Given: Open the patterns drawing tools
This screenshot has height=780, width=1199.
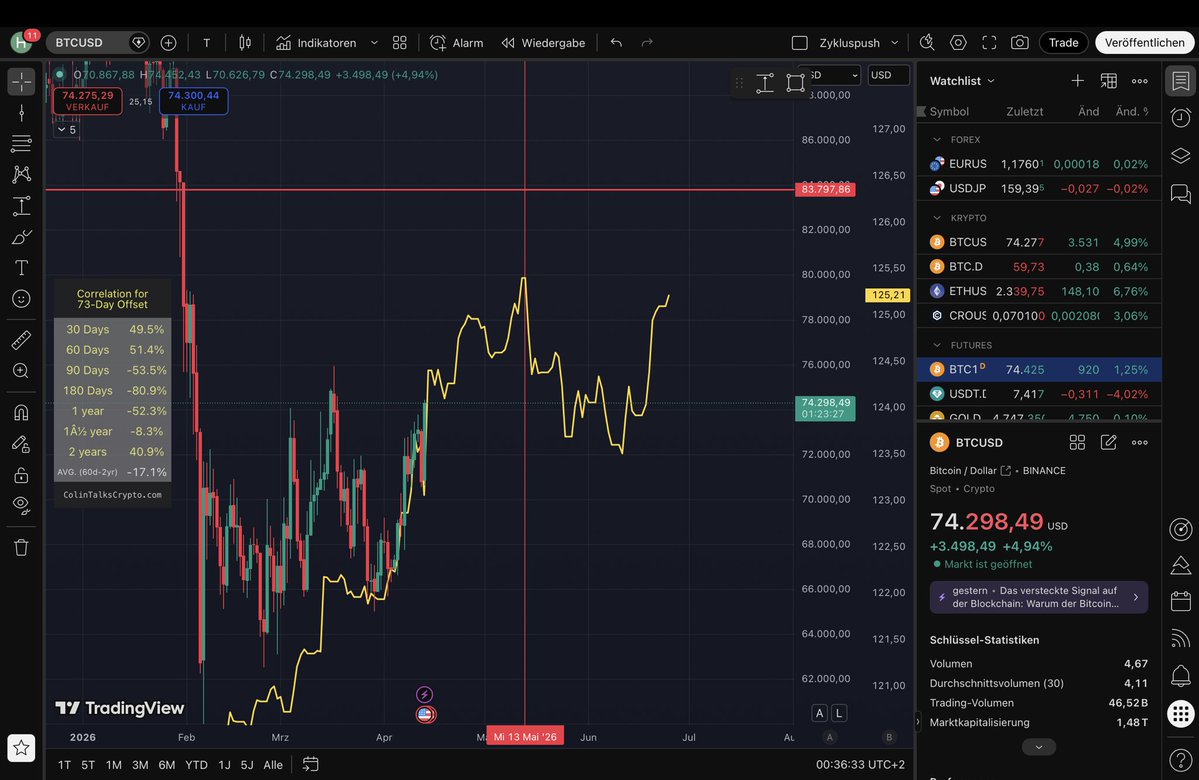Looking at the screenshot, I should click(21, 174).
